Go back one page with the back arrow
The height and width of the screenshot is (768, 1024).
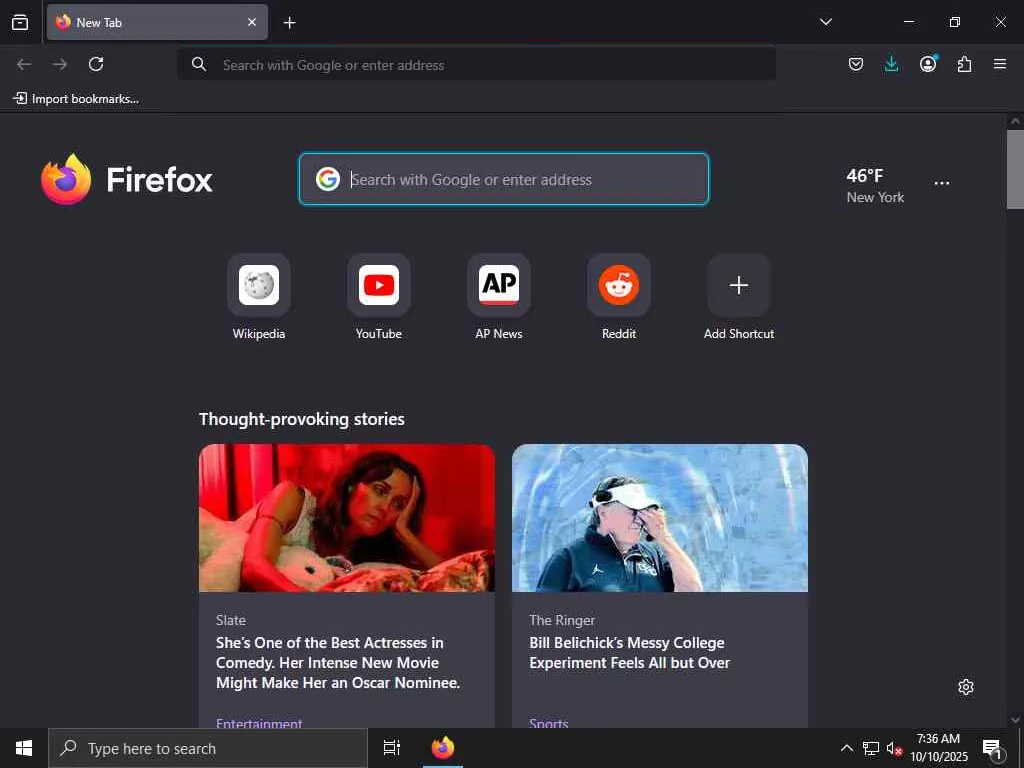[24, 64]
